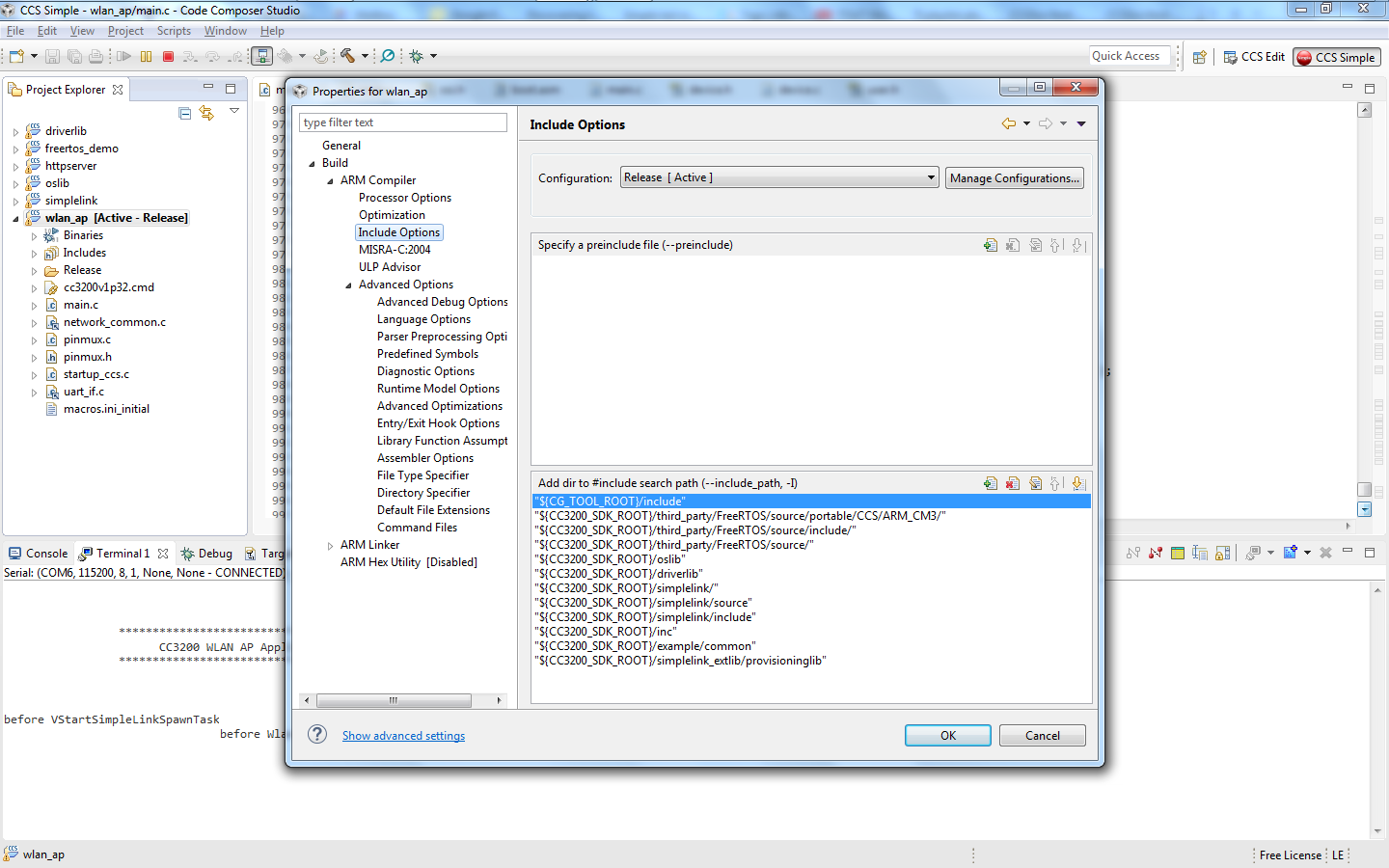This screenshot has height=868, width=1389.
Task: Switch to CCS Edit perspective
Action: click(x=1254, y=57)
